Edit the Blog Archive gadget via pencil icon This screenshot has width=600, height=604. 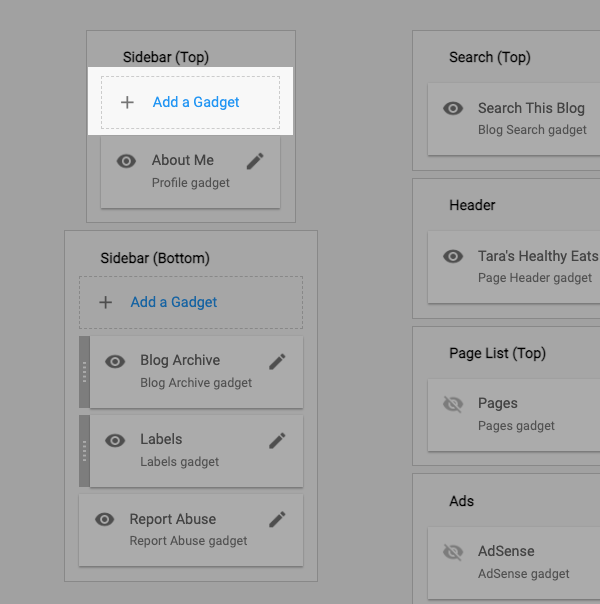[x=277, y=361]
